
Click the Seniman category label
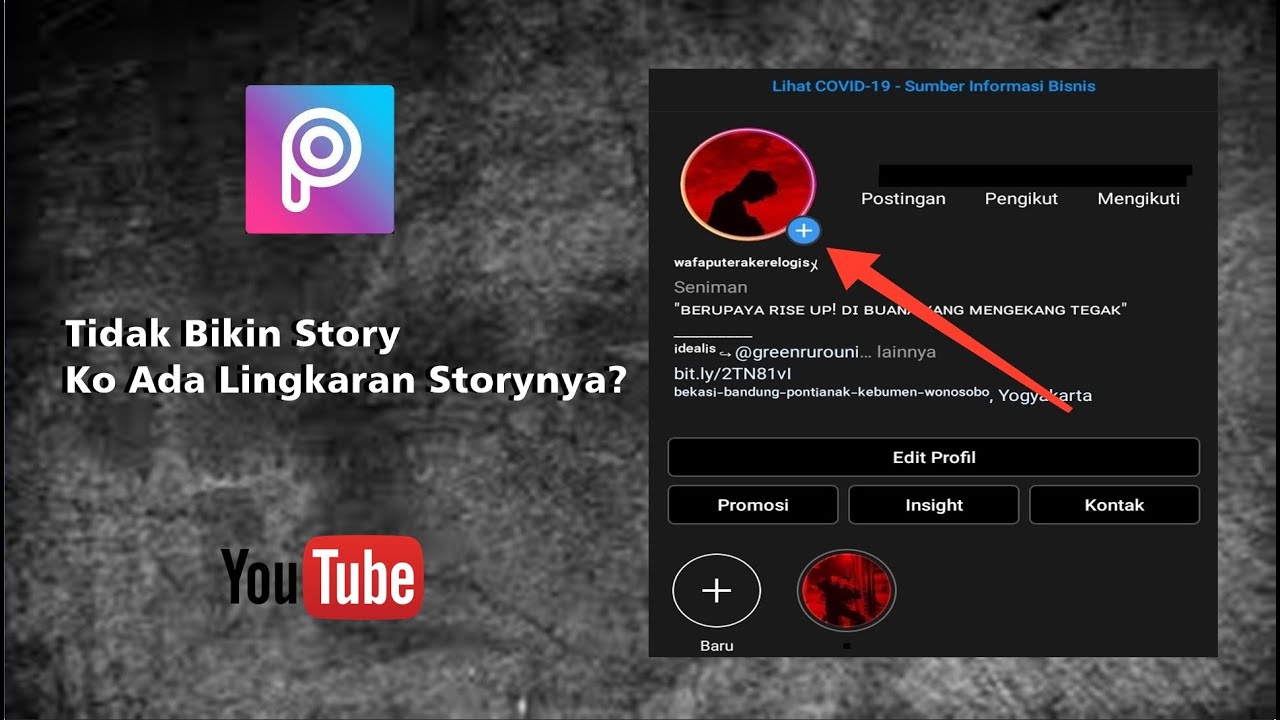pyautogui.click(x=710, y=287)
